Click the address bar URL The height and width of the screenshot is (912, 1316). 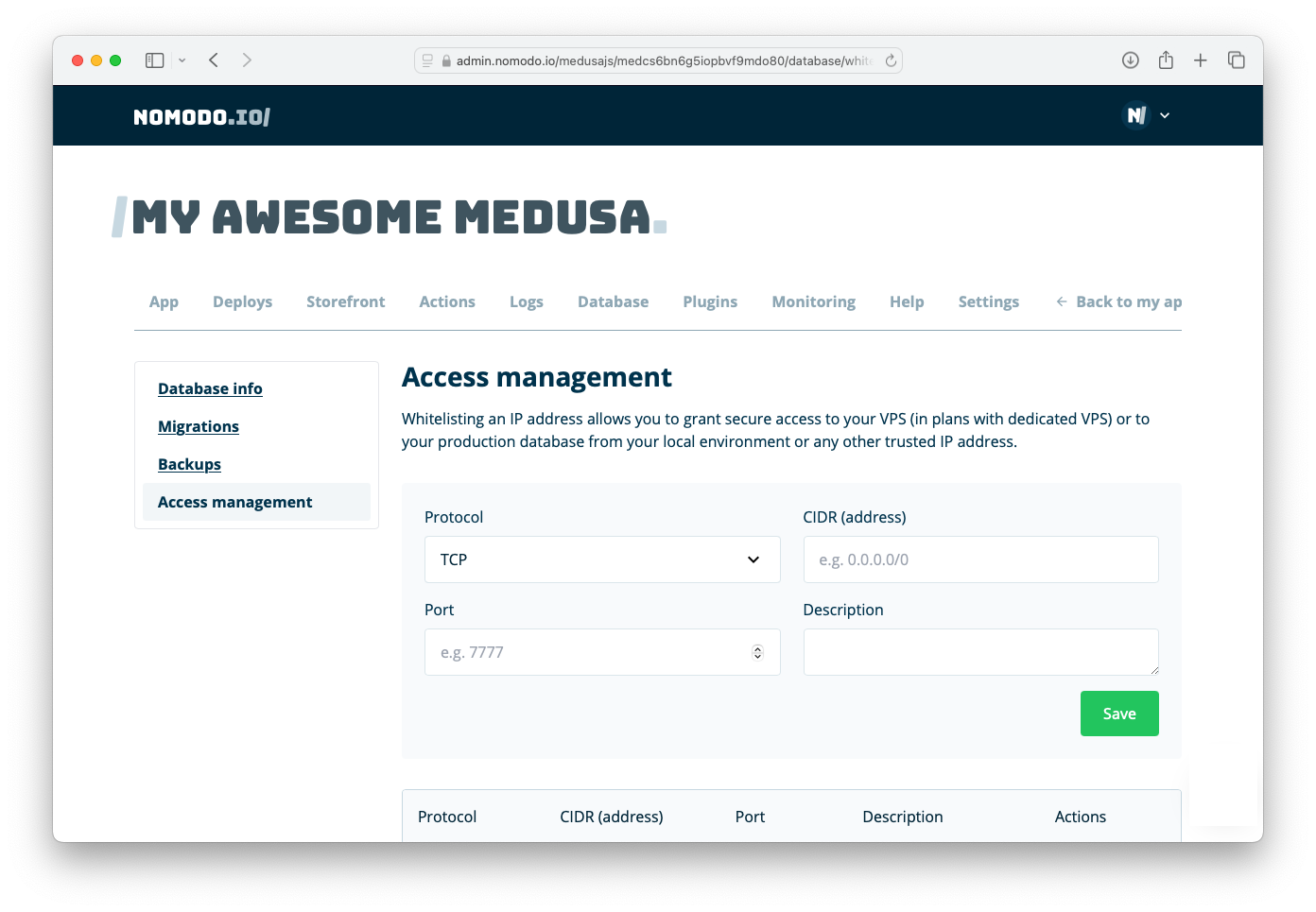(x=663, y=60)
